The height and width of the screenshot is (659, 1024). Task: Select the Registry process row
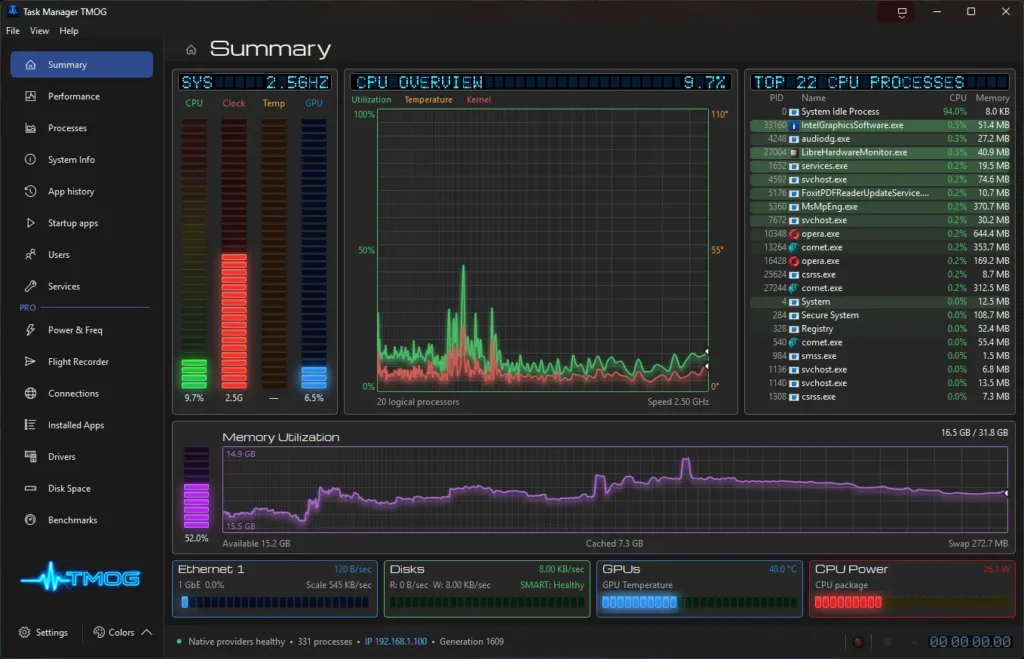click(x=880, y=329)
